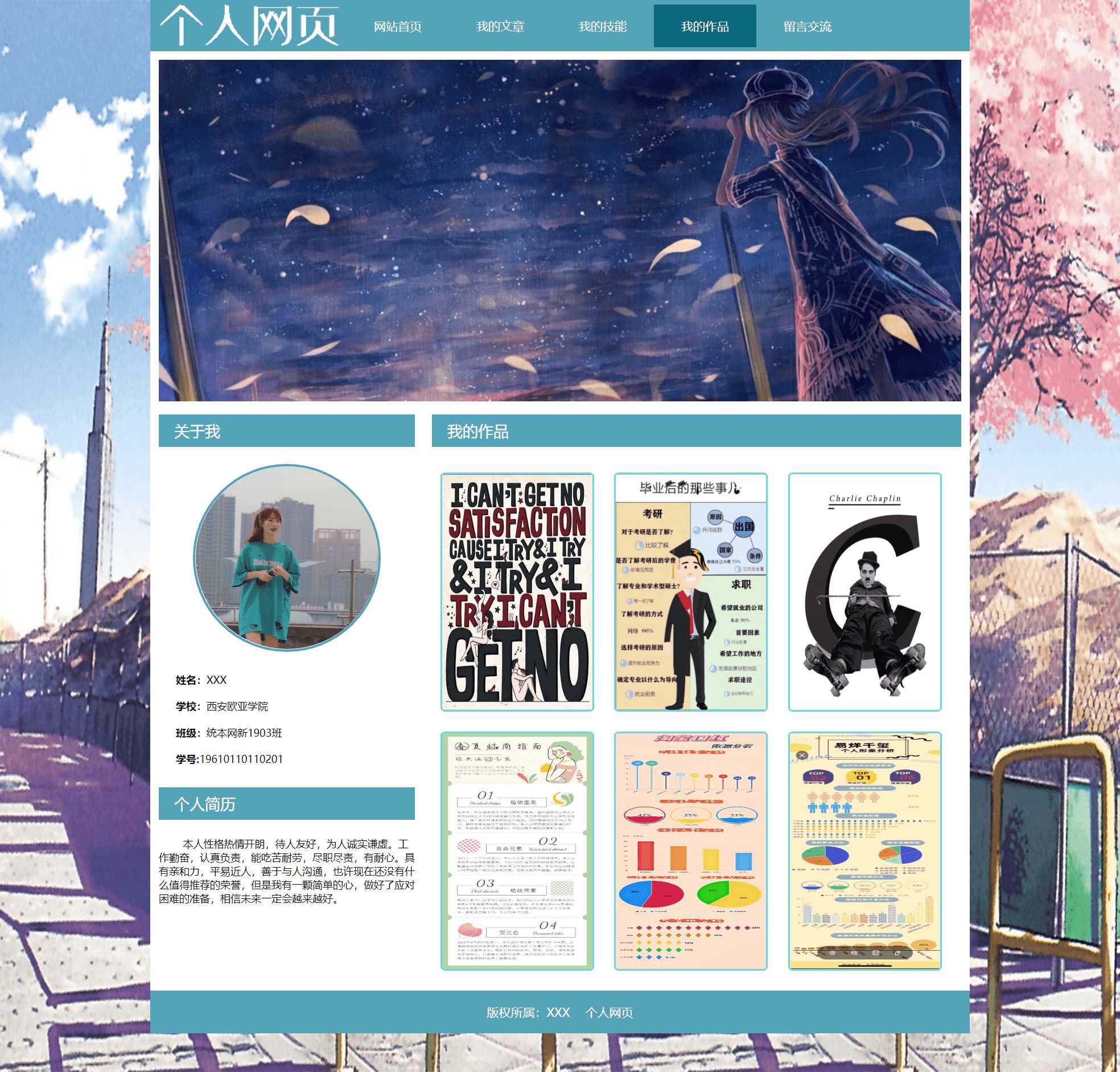Viewport: 1120px width, 1072px height.
Task: Click the 个人简历 section header
Action: click(x=204, y=803)
